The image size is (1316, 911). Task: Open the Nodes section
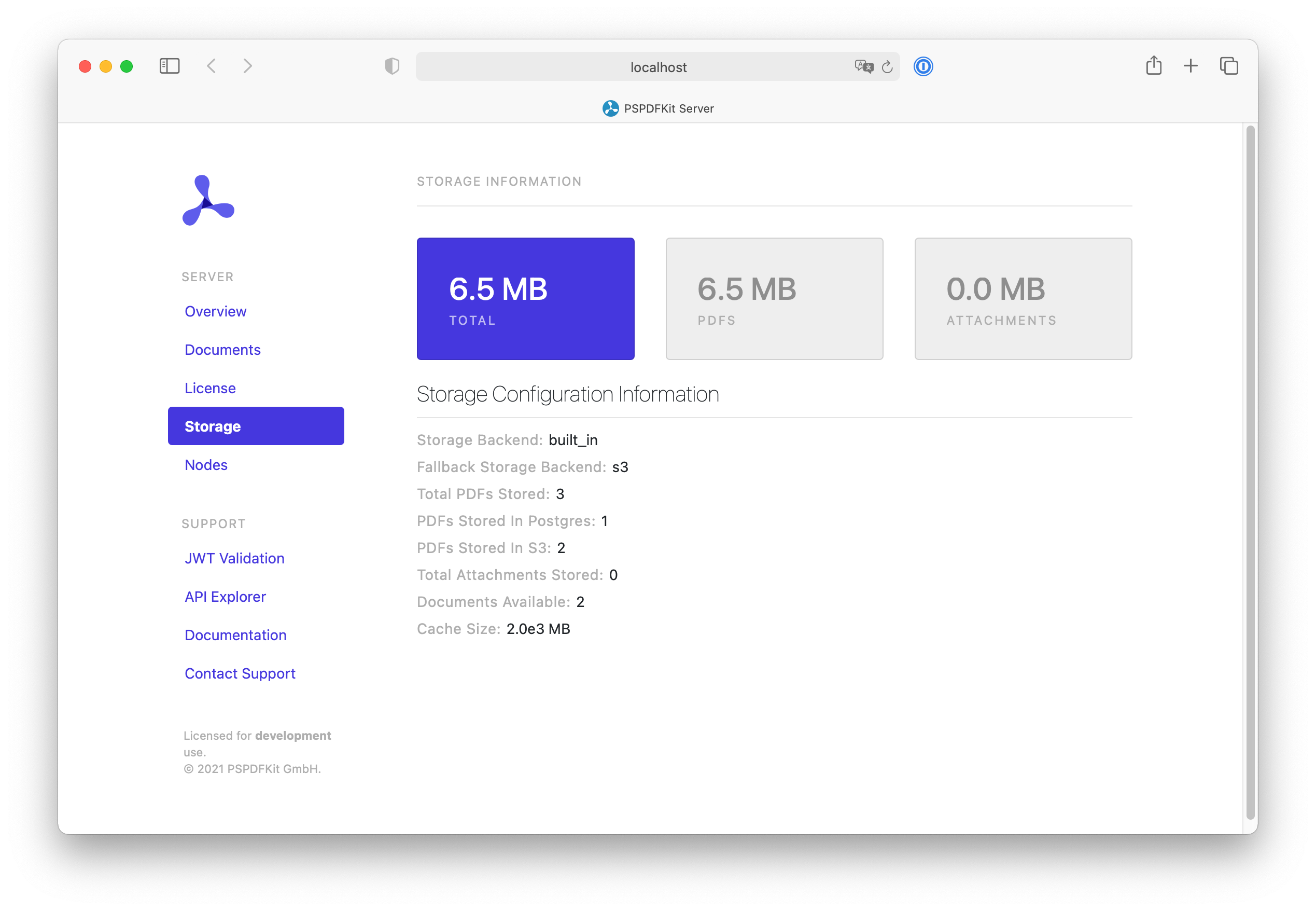coord(206,465)
